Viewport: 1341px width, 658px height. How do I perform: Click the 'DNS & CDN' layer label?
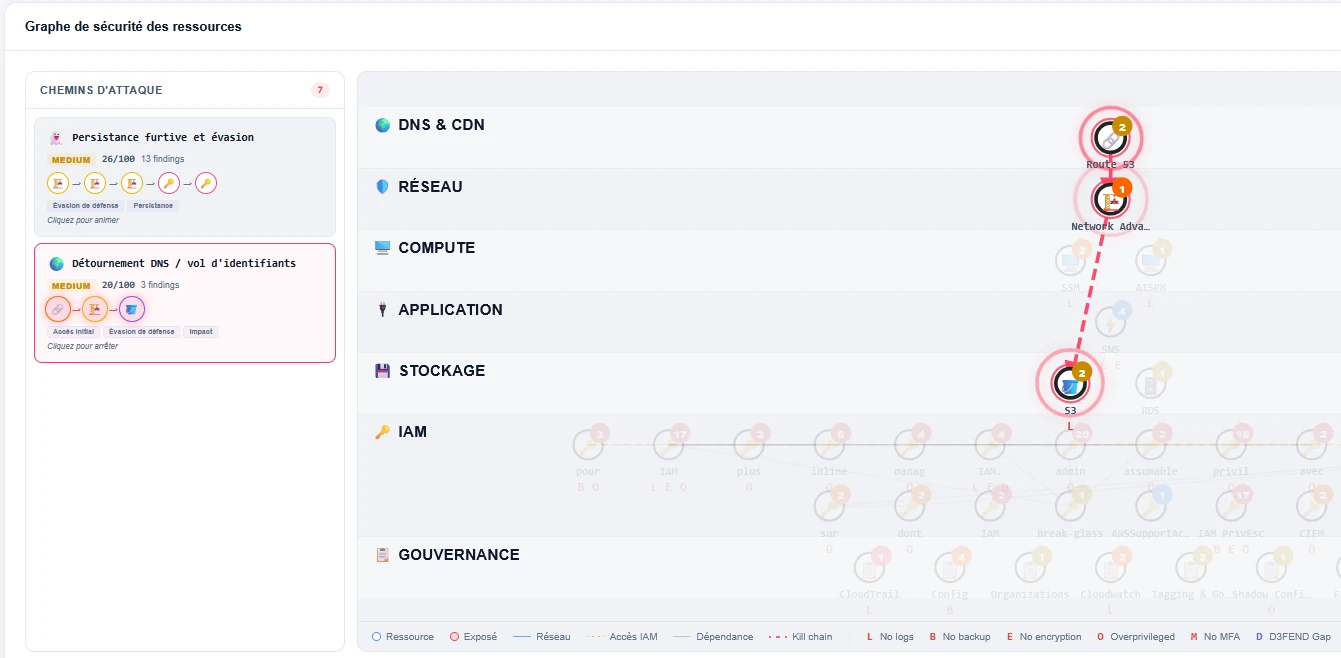pos(441,125)
